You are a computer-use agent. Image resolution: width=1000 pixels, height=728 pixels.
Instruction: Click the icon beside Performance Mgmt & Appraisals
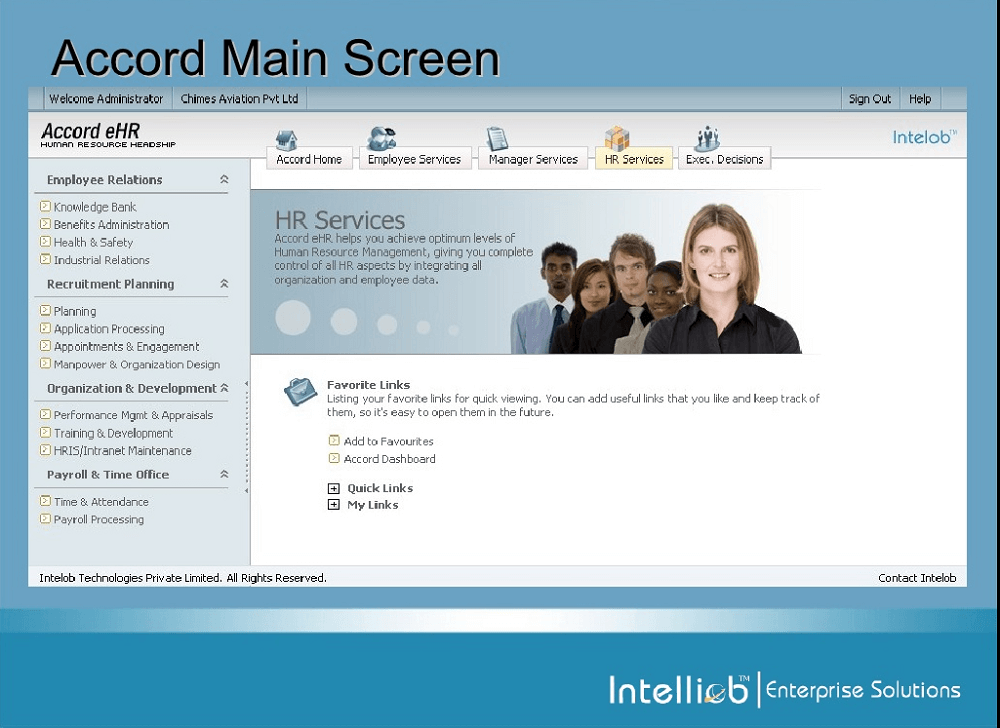pyautogui.click(x=45, y=414)
